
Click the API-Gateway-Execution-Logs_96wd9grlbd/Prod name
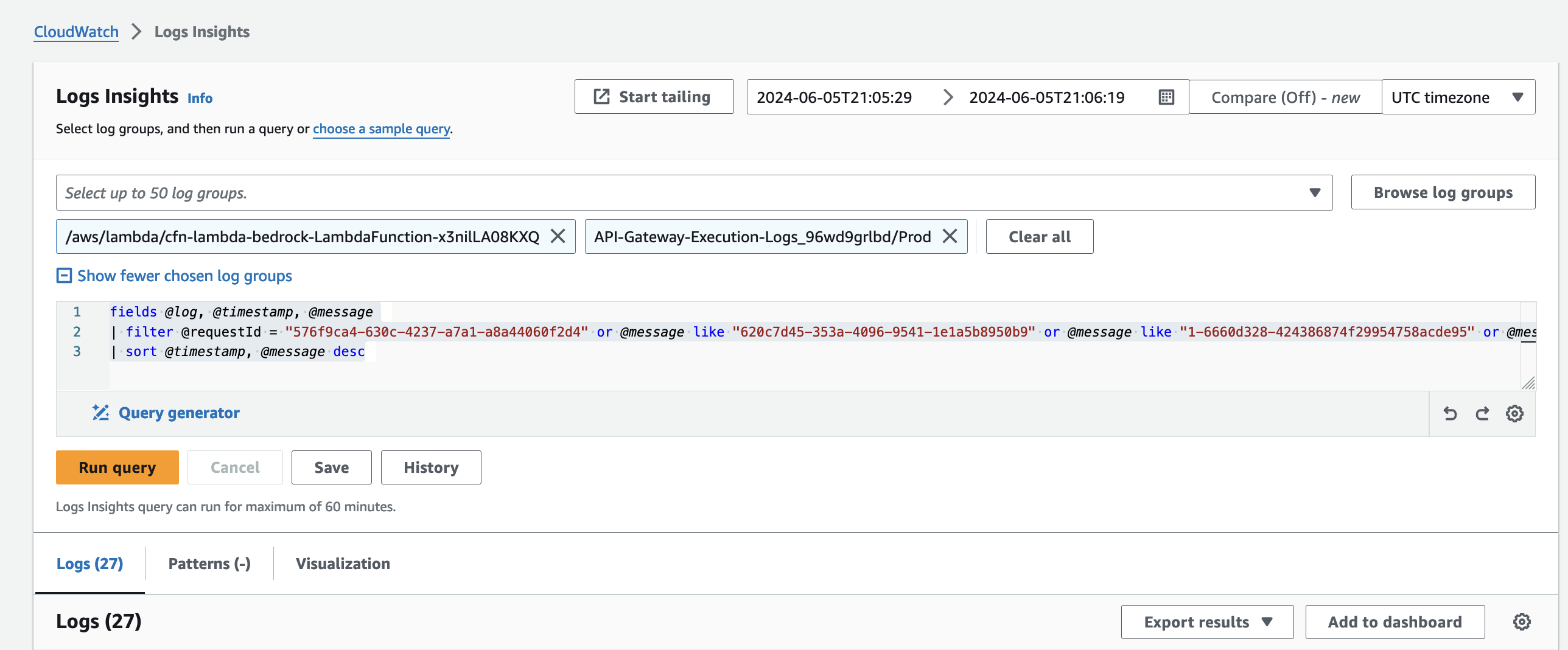coord(762,237)
